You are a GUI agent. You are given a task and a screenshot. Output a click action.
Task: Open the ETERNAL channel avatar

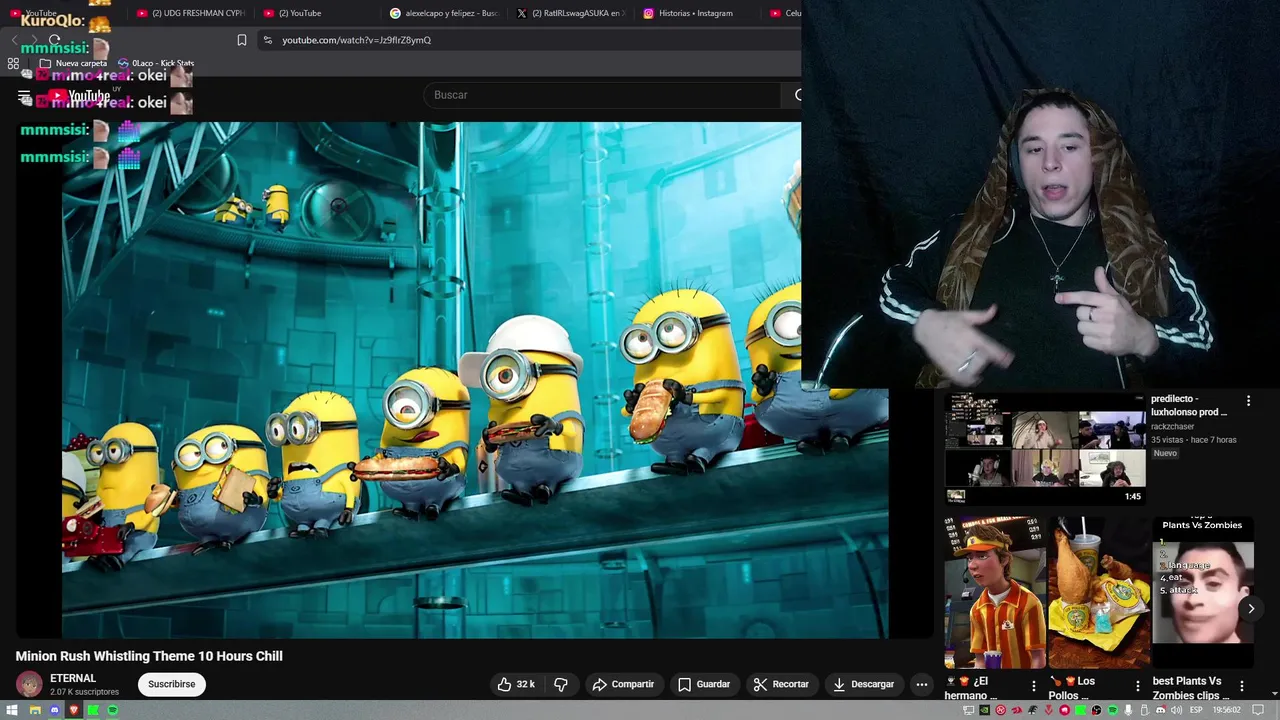(x=29, y=684)
